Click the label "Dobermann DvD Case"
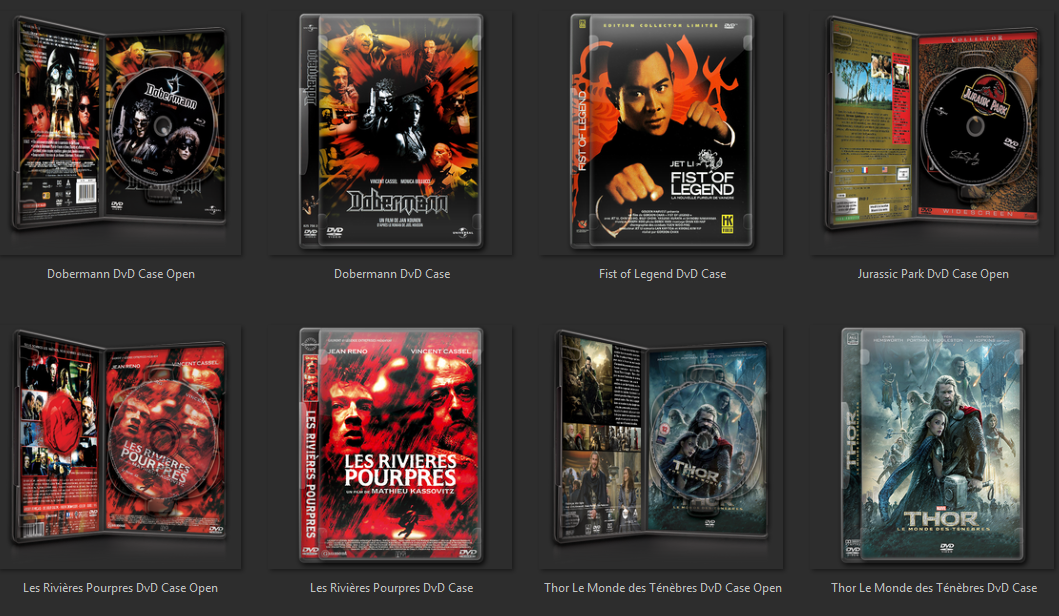The width and height of the screenshot is (1059, 616). (392, 274)
